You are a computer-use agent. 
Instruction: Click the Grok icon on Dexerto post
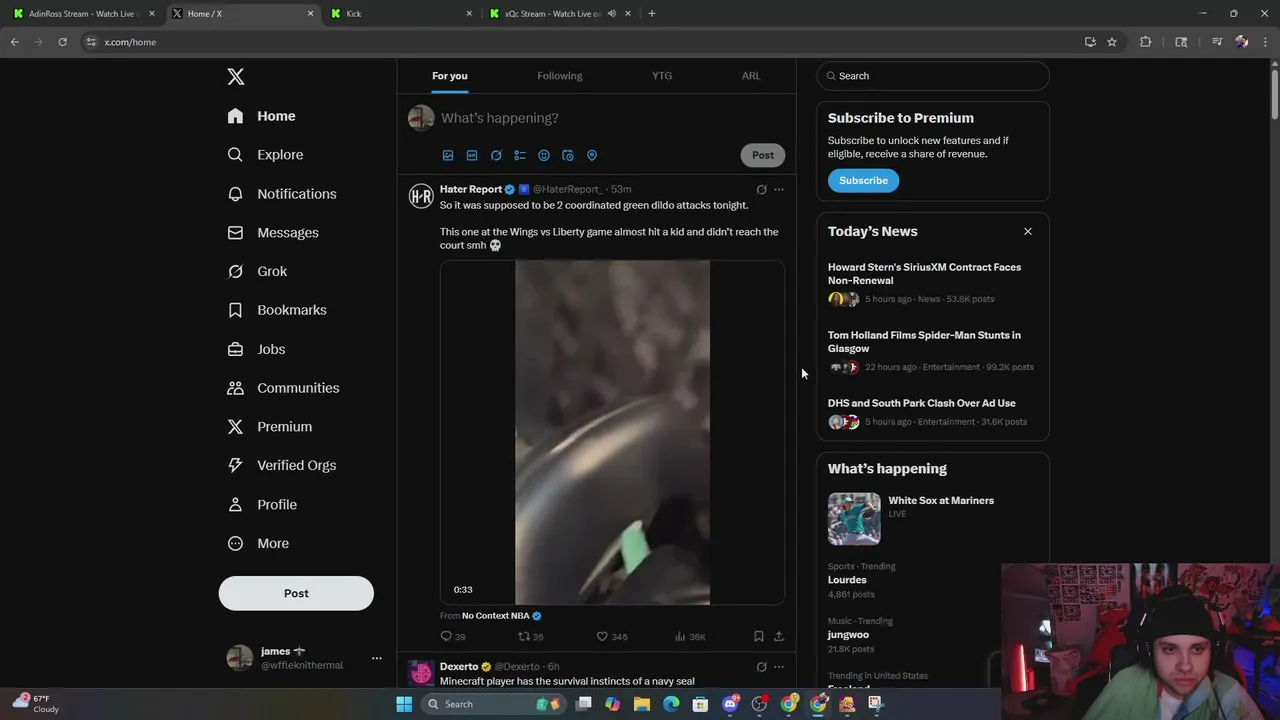click(761, 667)
